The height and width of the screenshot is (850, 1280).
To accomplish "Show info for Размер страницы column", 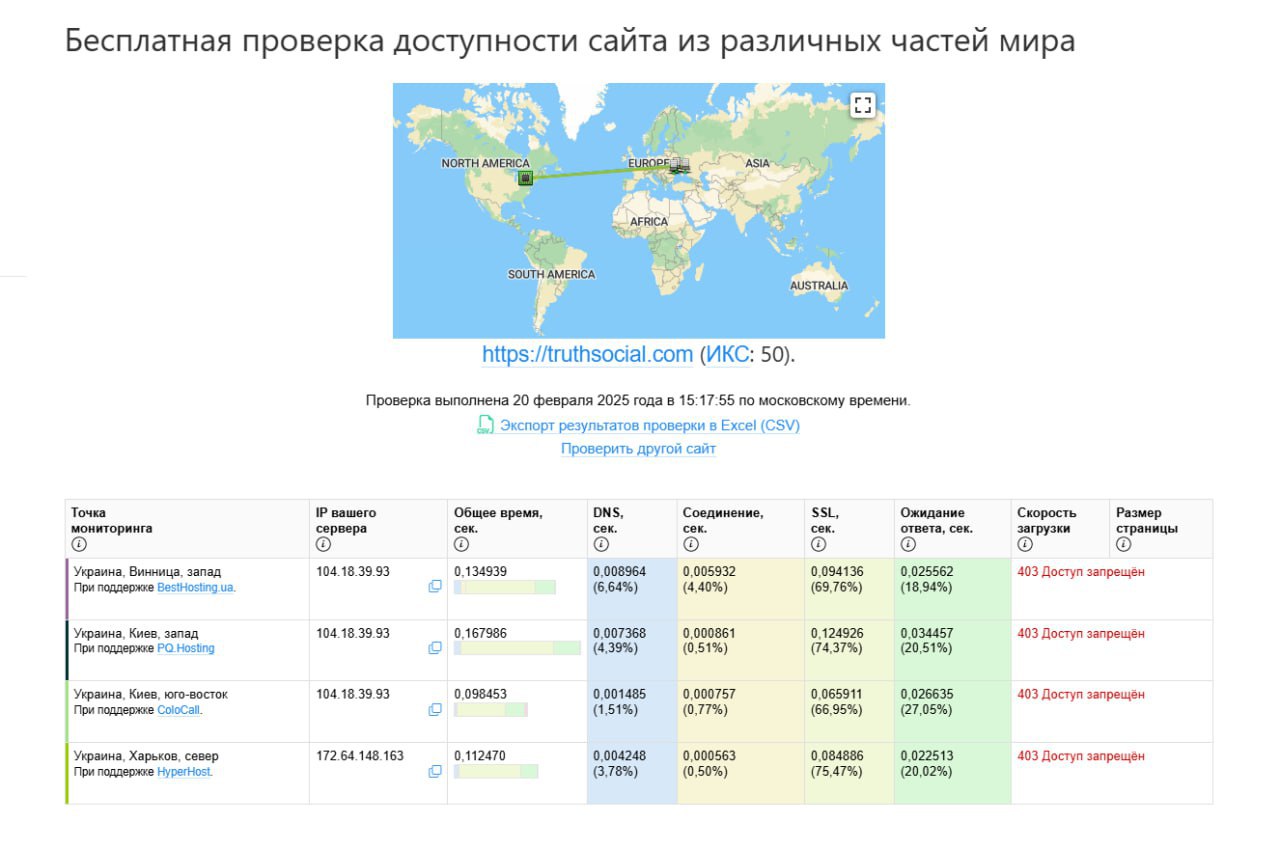I will (x=1123, y=545).
